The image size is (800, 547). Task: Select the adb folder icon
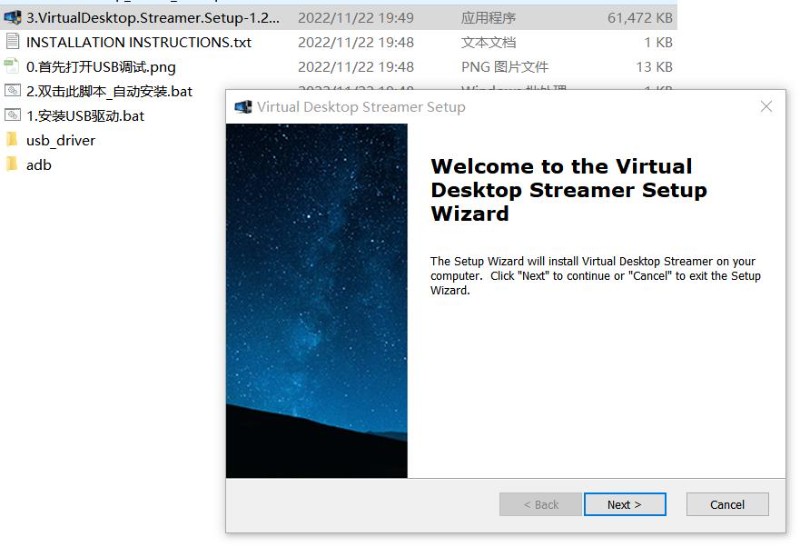11,164
